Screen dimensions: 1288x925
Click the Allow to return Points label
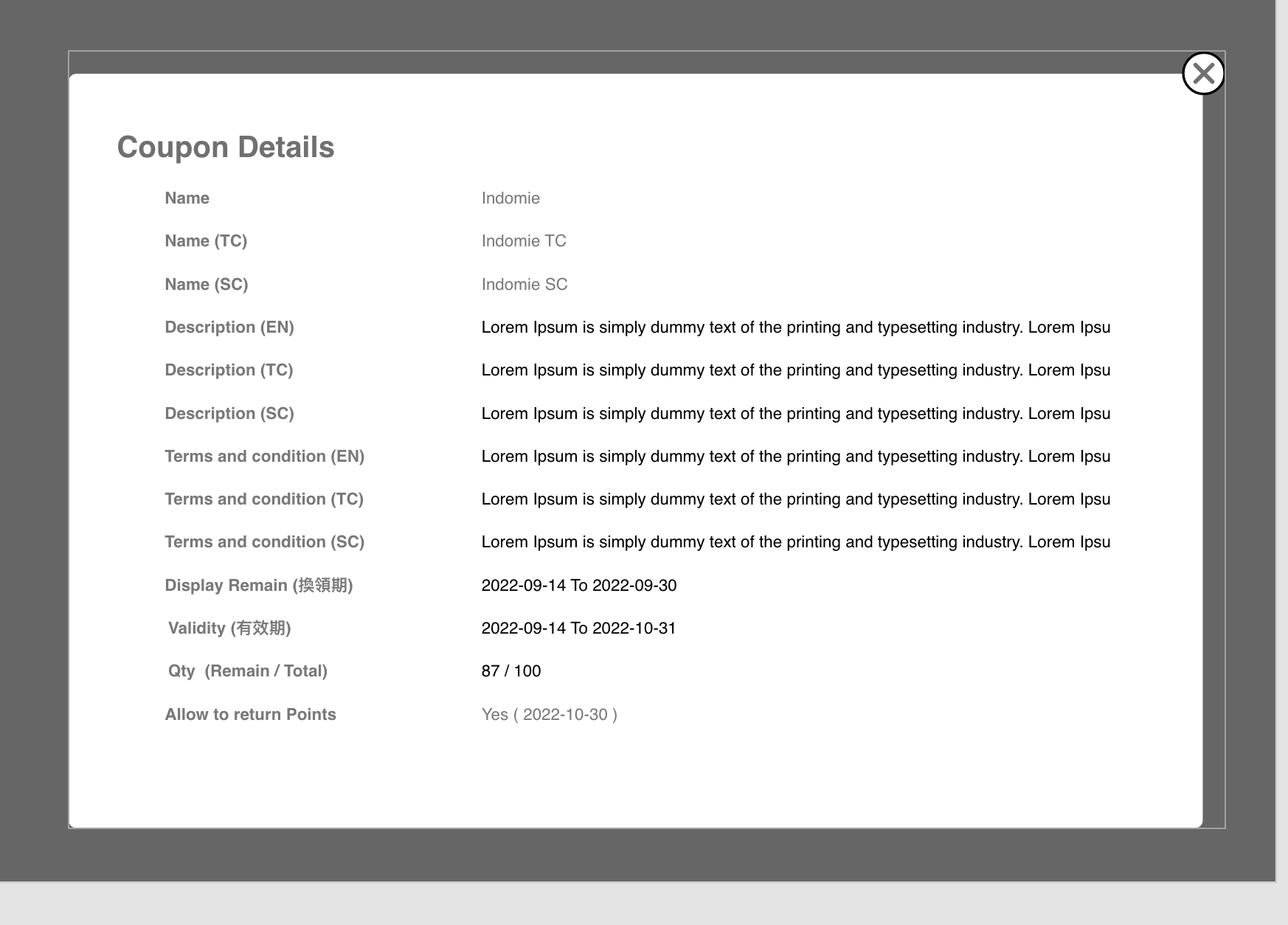[250, 715]
